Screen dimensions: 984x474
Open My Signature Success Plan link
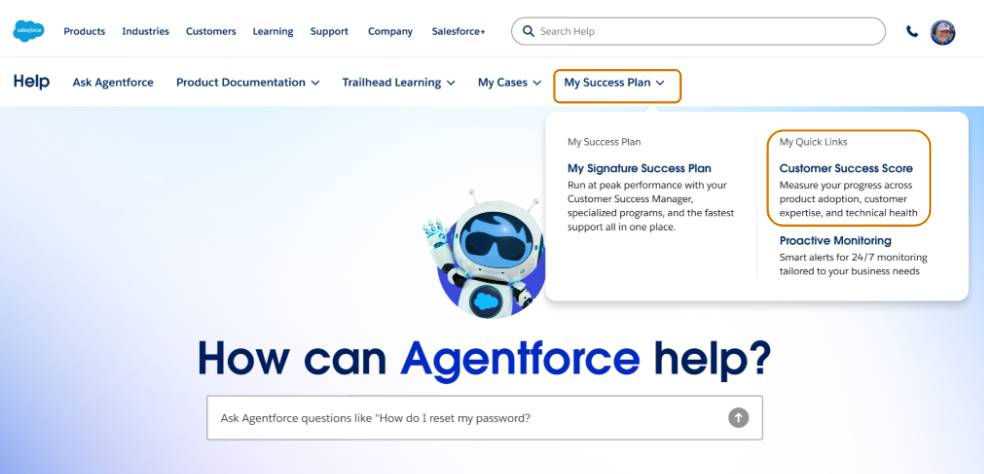[x=639, y=168]
